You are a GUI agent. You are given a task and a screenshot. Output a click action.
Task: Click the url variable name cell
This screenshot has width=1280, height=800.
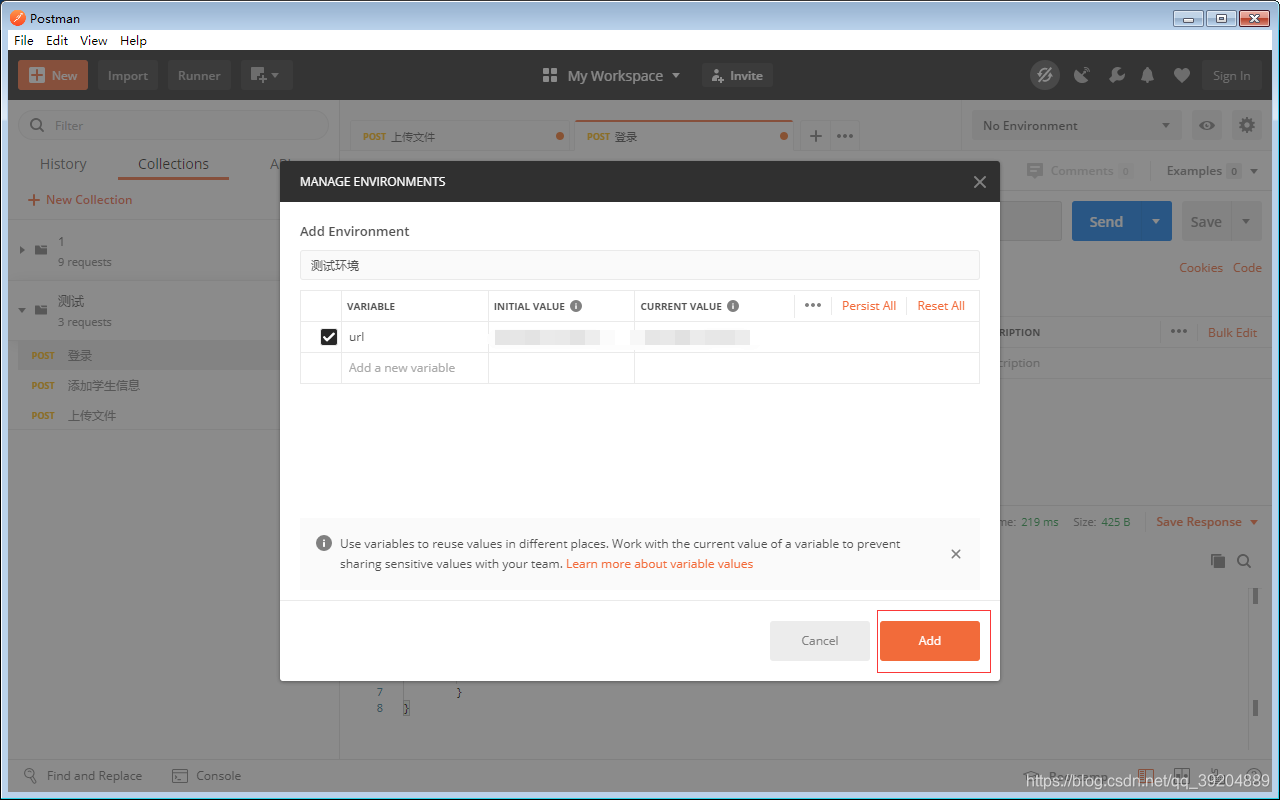[x=415, y=337]
